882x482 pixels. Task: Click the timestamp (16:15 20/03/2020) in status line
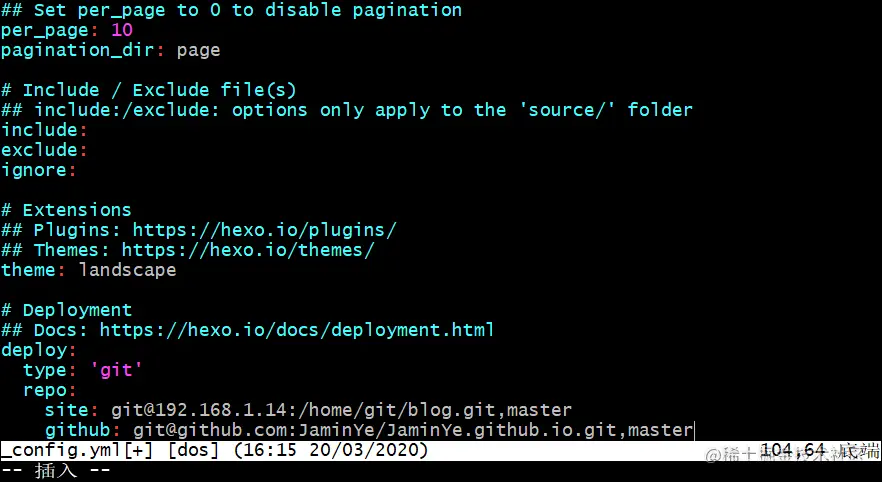coord(330,451)
